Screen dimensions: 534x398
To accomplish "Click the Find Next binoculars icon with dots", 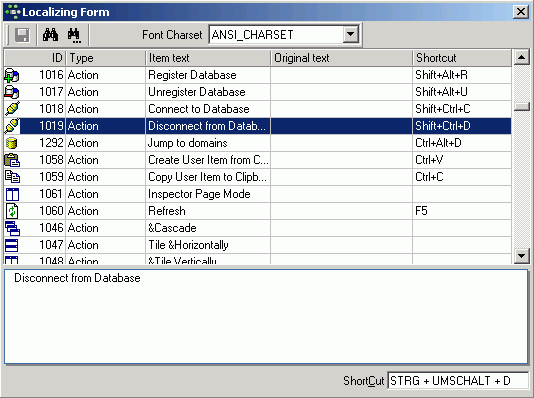I will [x=74, y=35].
